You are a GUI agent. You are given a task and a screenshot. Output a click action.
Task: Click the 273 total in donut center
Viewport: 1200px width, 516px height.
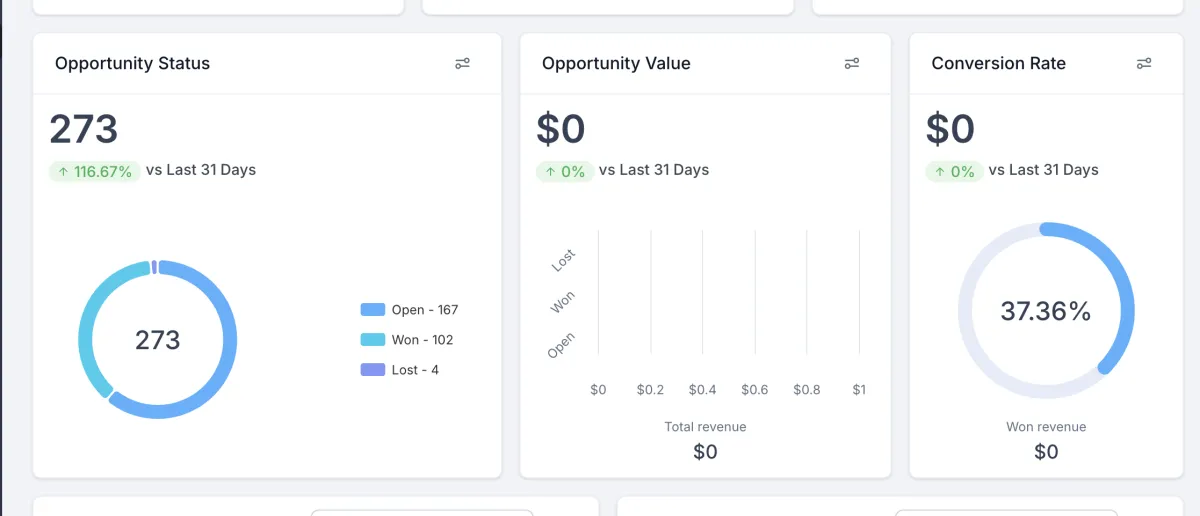[158, 340]
